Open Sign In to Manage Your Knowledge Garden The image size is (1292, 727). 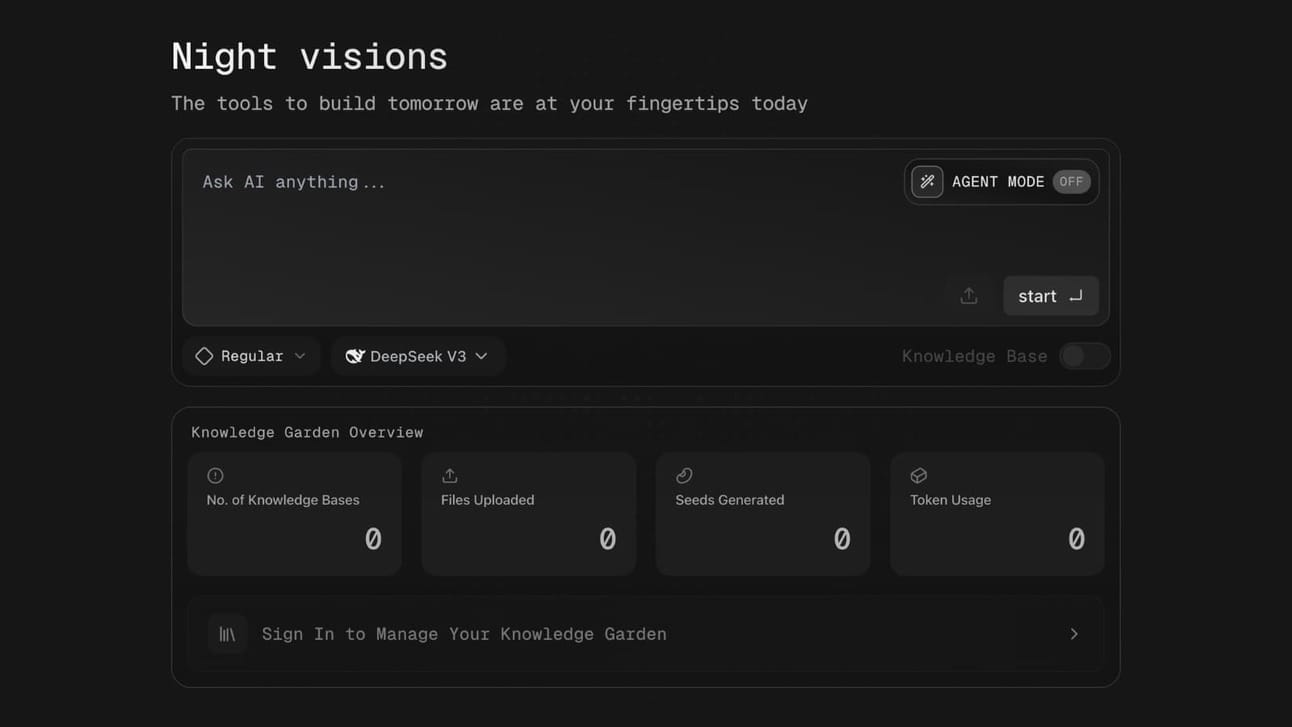click(x=646, y=634)
